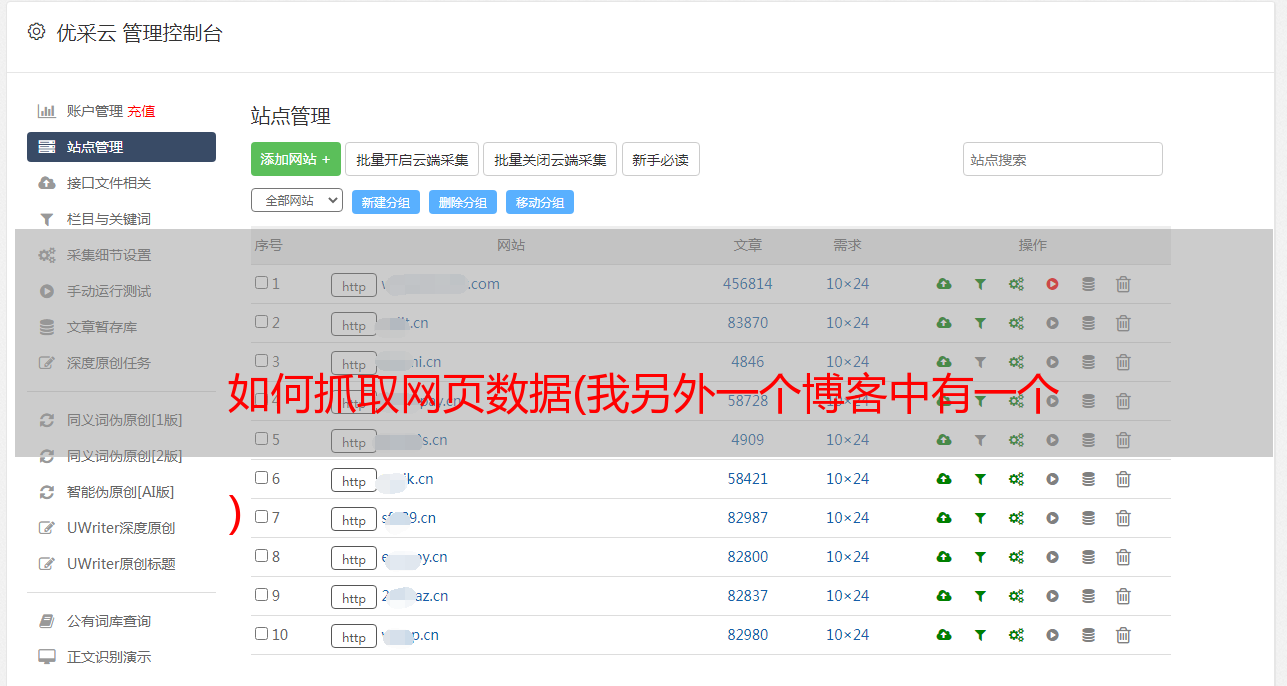The height and width of the screenshot is (686, 1287).
Task: Click the gear icon beside 优采云 管理控制台
Action: (x=37, y=32)
